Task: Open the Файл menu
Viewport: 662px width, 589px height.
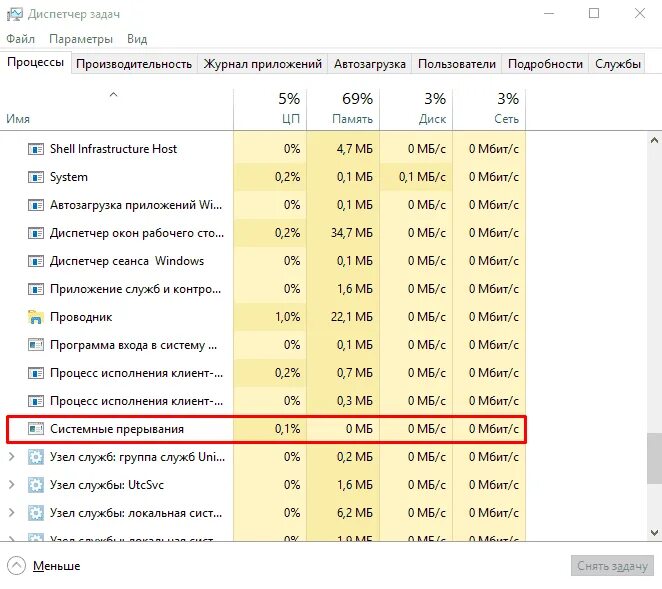Action: [20, 39]
